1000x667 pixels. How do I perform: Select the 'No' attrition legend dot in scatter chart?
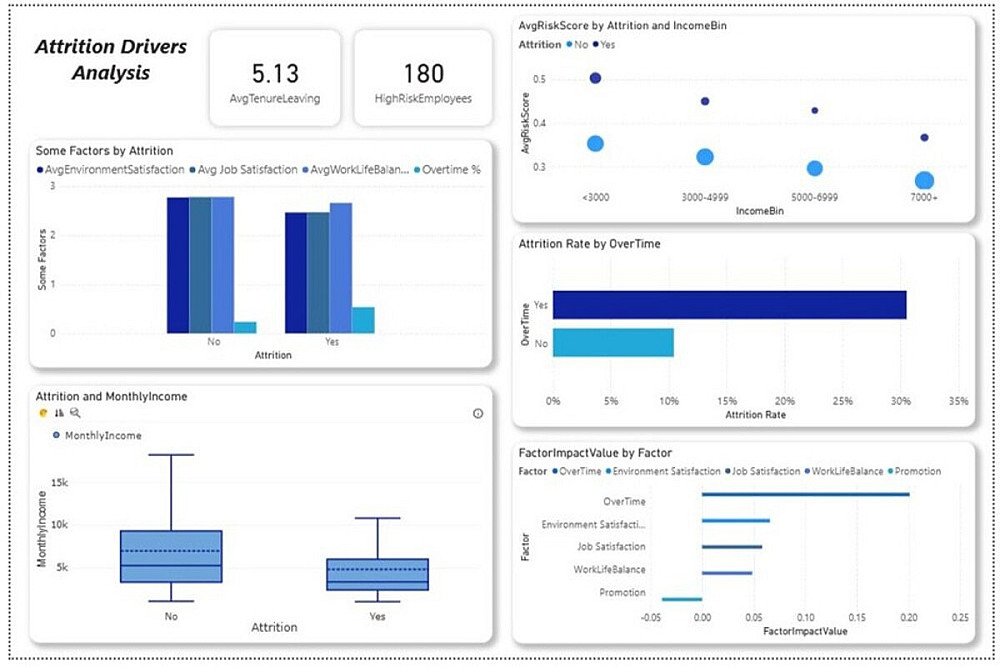point(569,45)
